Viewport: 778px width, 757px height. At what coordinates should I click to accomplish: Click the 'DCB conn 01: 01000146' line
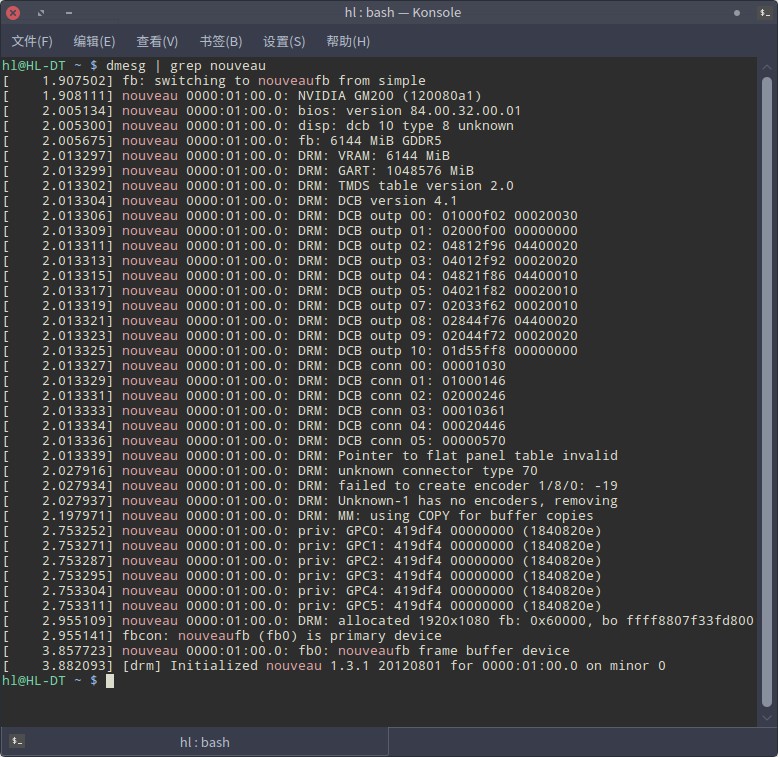pos(254,380)
